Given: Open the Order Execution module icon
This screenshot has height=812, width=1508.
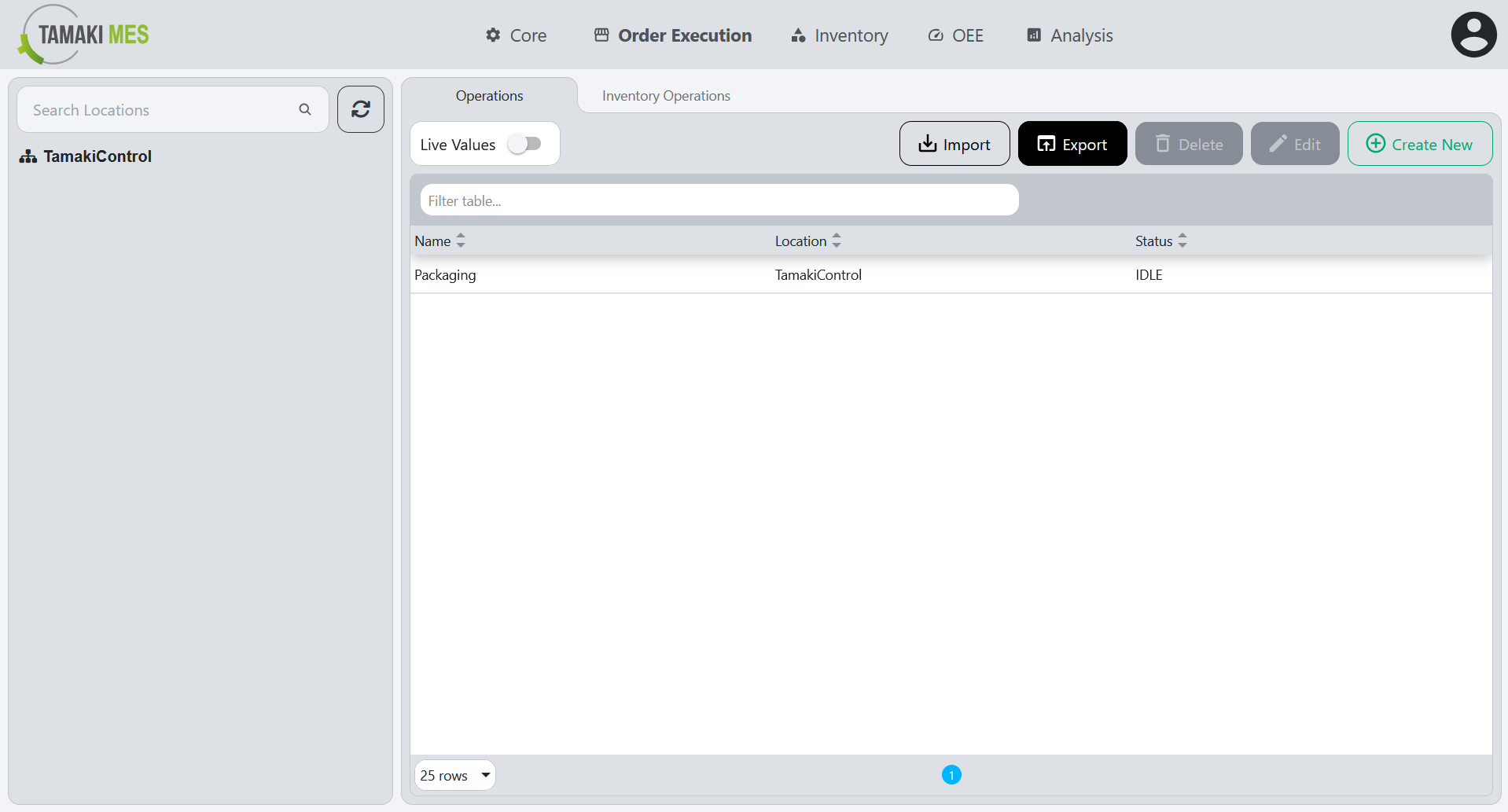Looking at the screenshot, I should click(601, 35).
